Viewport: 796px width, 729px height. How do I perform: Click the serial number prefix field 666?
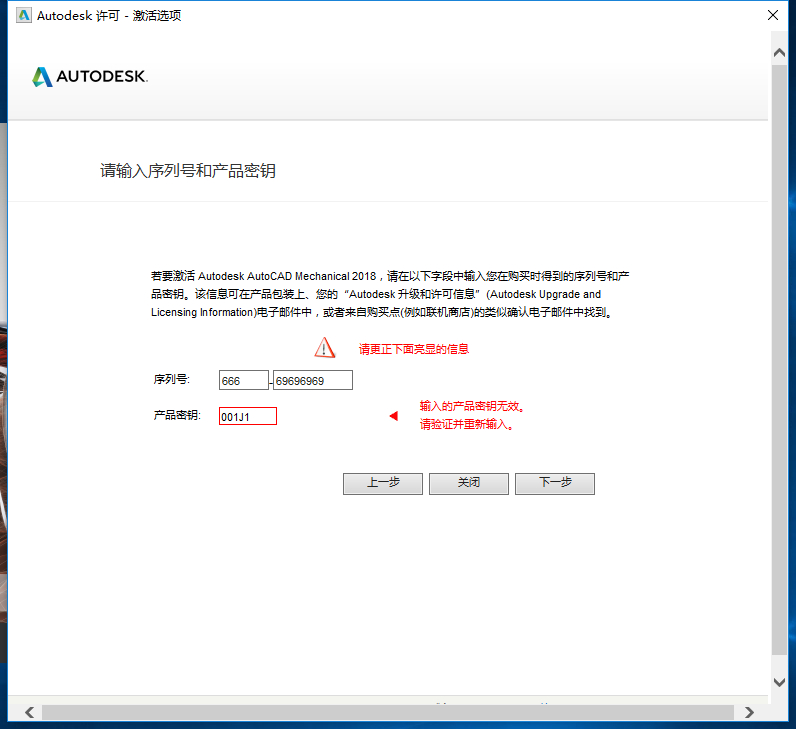tap(244, 380)
